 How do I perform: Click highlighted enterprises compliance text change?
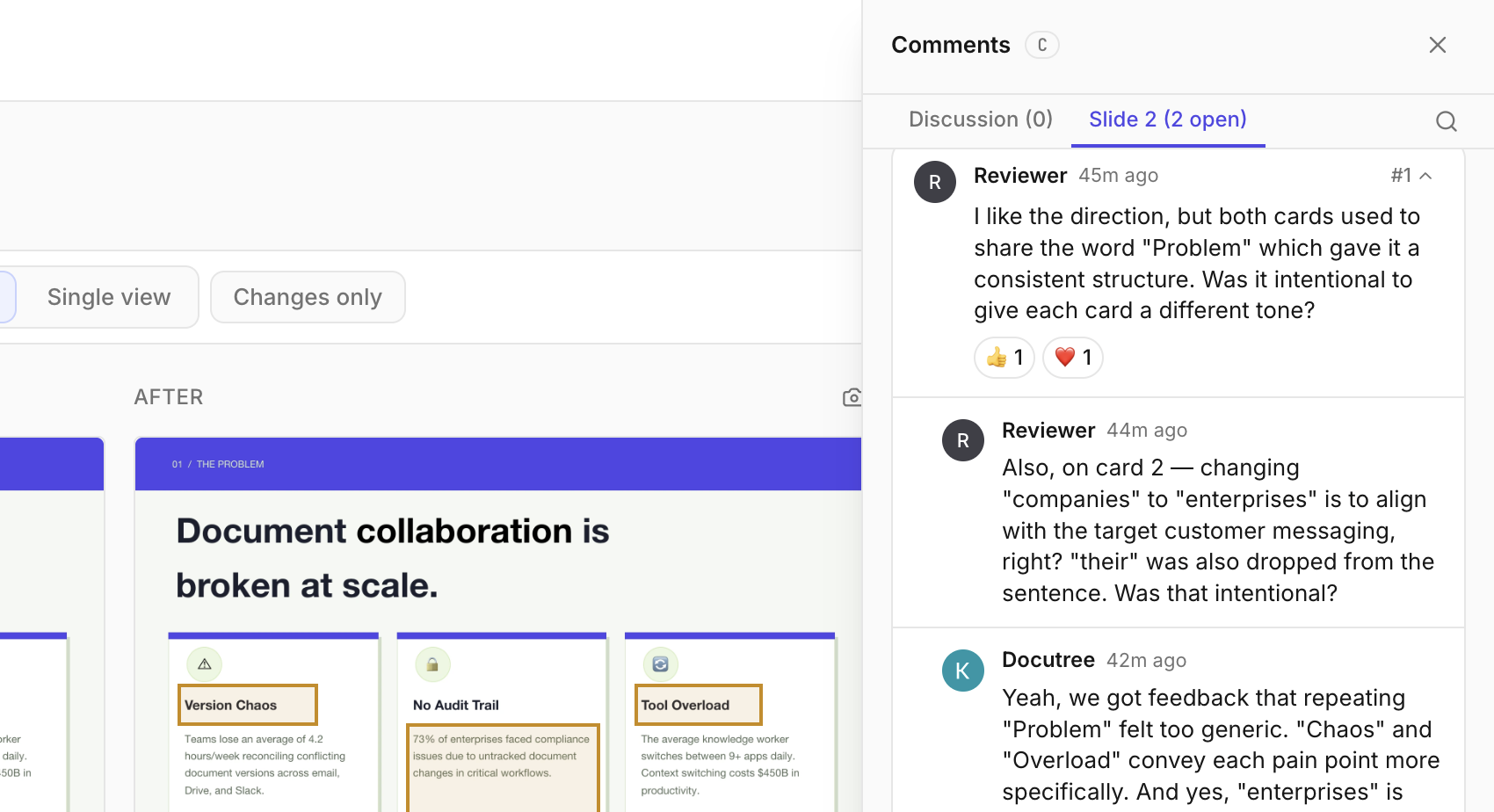pyautogui.click(x=502, y=758)
